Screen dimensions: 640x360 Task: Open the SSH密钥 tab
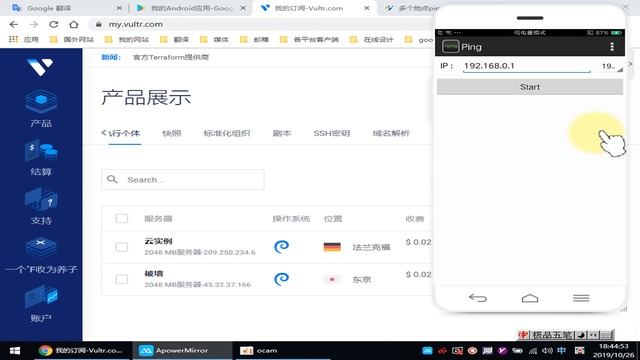331,133
